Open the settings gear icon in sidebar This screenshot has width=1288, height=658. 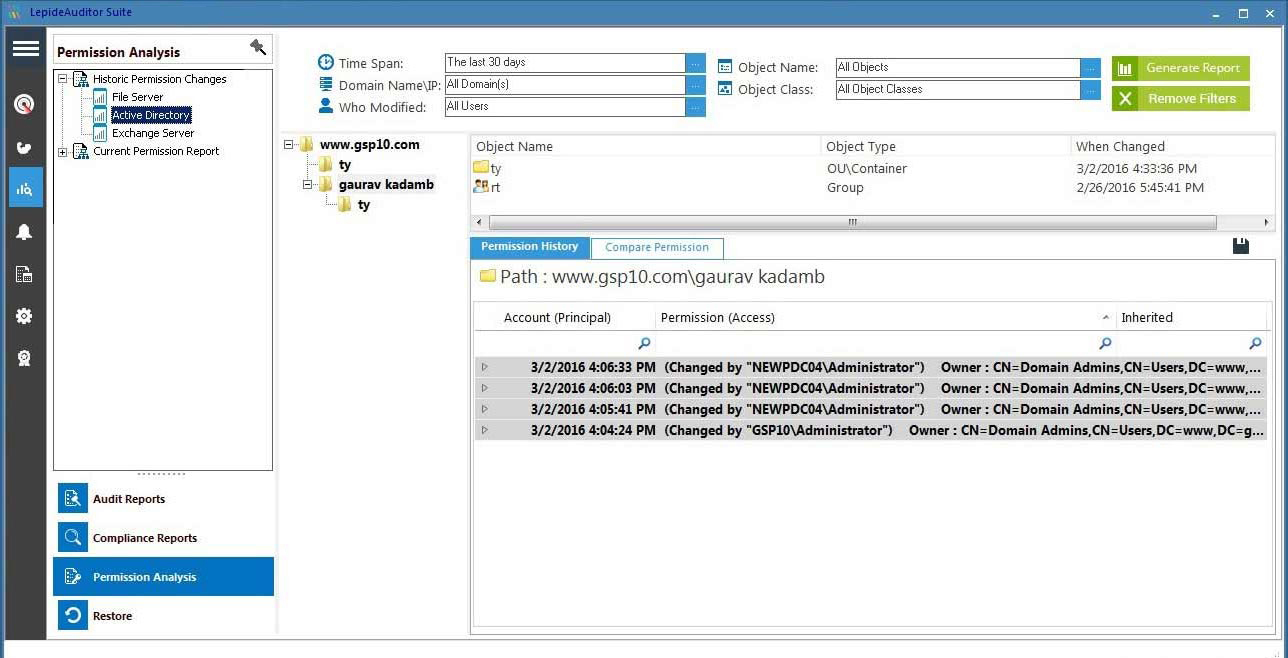point(25,316)
